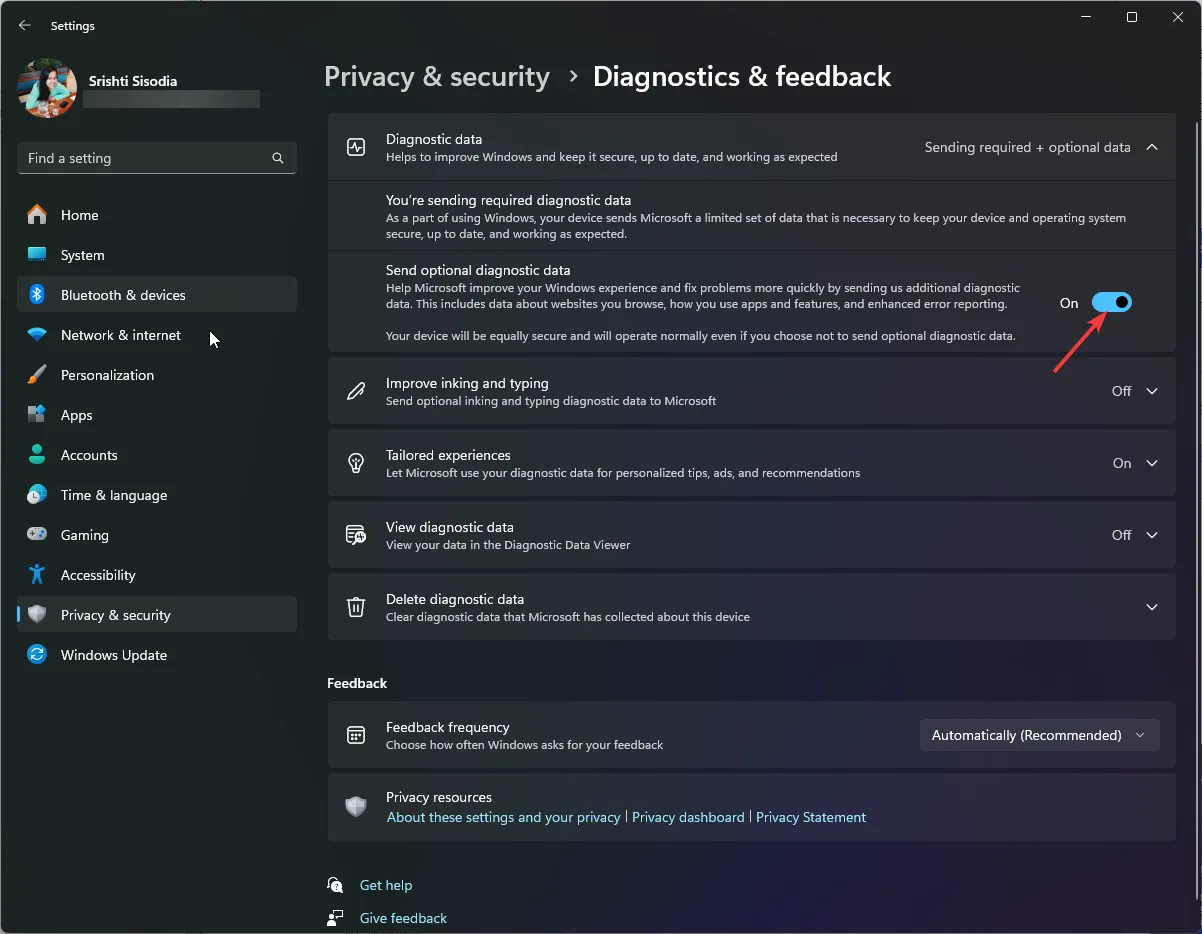This screenshot has height=934, width=1202.
Task: Click the inking pen icon
Action: 356,391
